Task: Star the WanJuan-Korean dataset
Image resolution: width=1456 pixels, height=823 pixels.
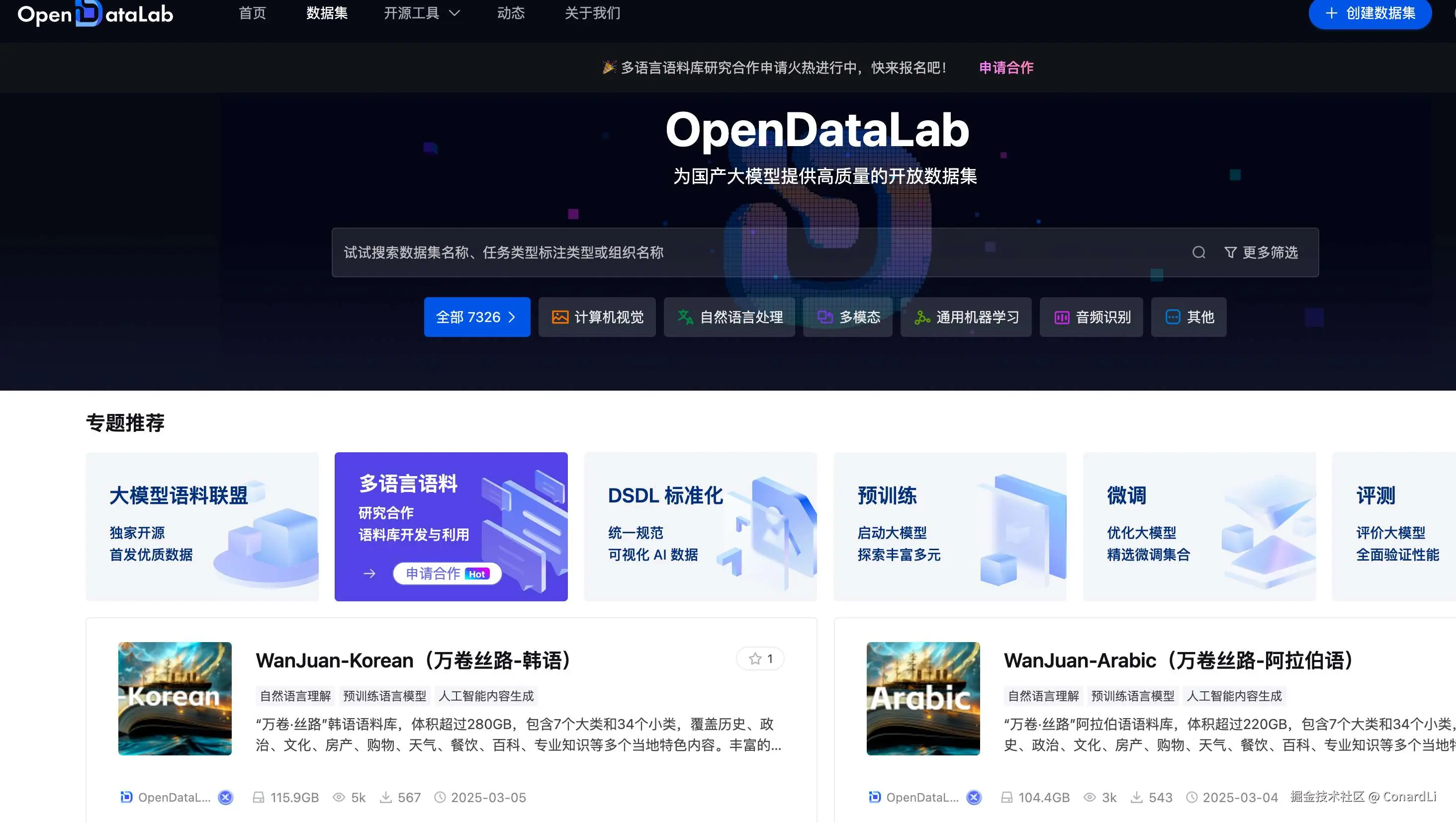Action: [x=759, y=658]
